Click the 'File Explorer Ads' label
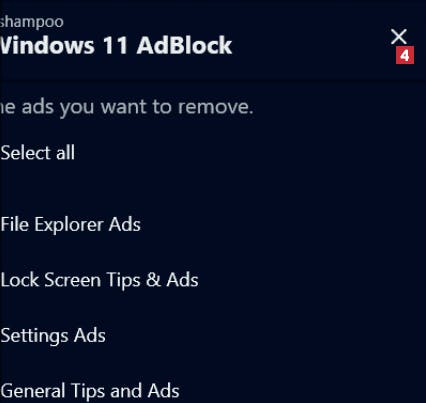 [x=70, y=224]
